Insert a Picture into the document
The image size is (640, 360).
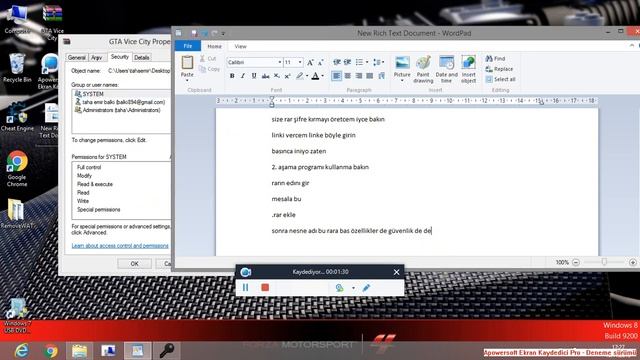402,68
